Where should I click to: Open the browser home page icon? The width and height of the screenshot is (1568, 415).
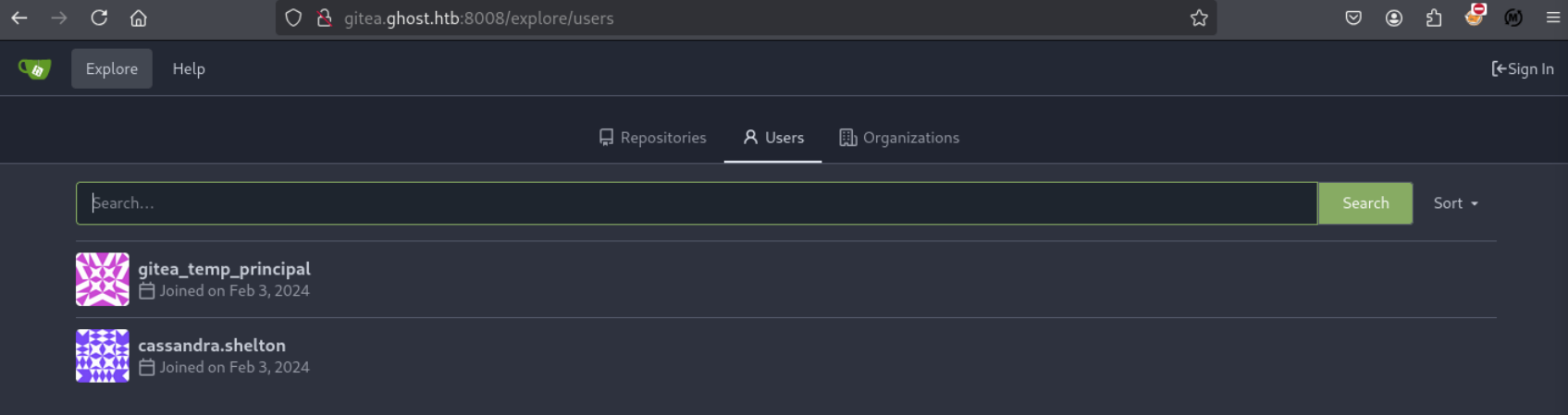pyautogui.click(x=138, y=18)
